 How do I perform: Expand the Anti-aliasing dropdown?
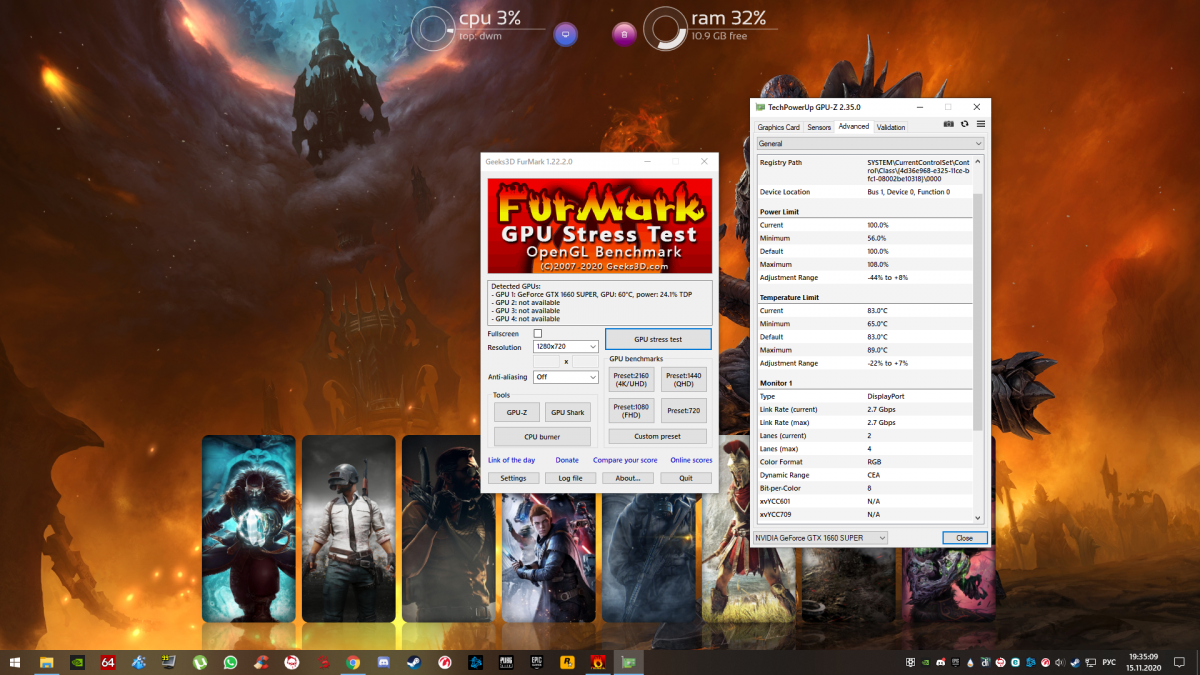565,377
